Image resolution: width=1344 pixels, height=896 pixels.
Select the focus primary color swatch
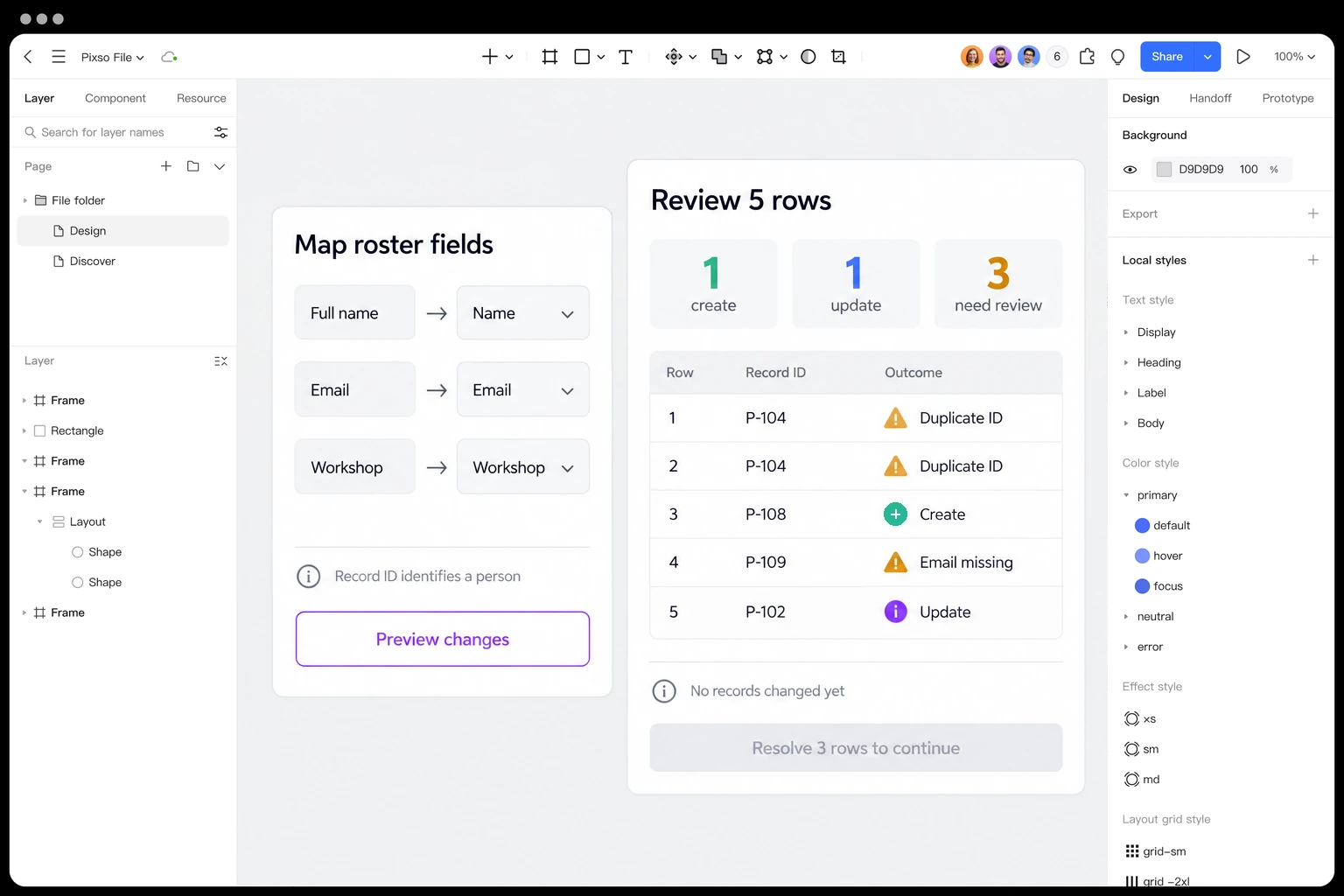pyautogui.click(x=1142, y=586)
